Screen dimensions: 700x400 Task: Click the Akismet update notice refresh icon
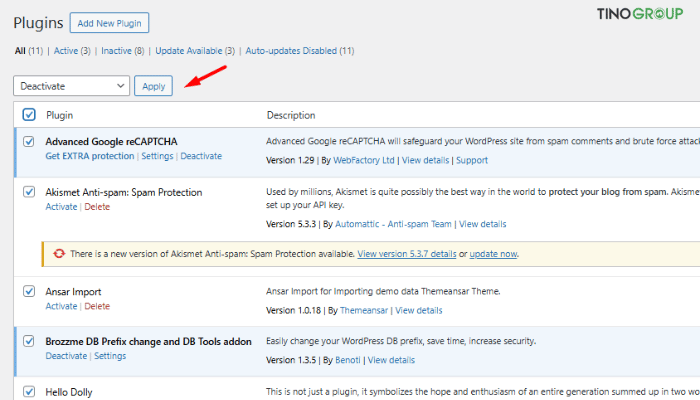pyautogui.click(x=59, y=254)
